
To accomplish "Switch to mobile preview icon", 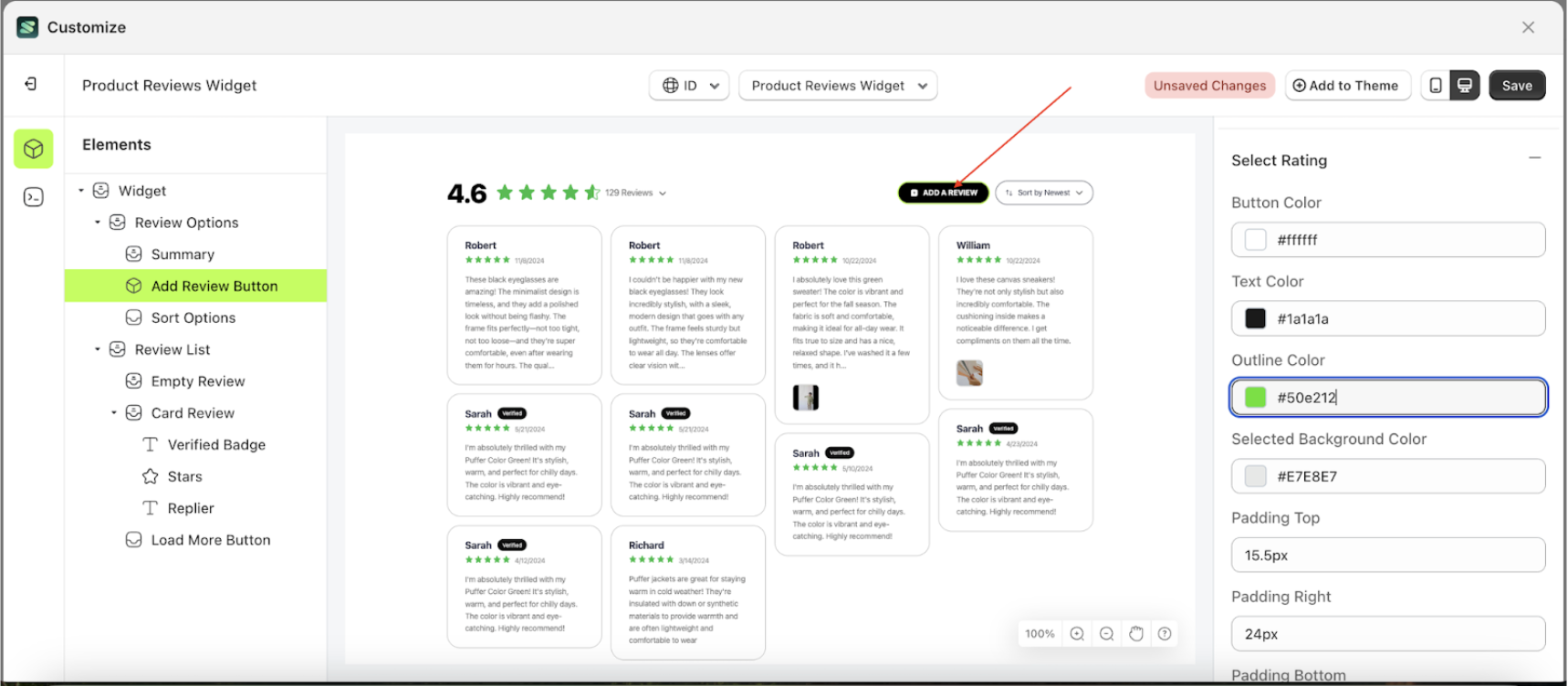I will tap(1436, 86).
